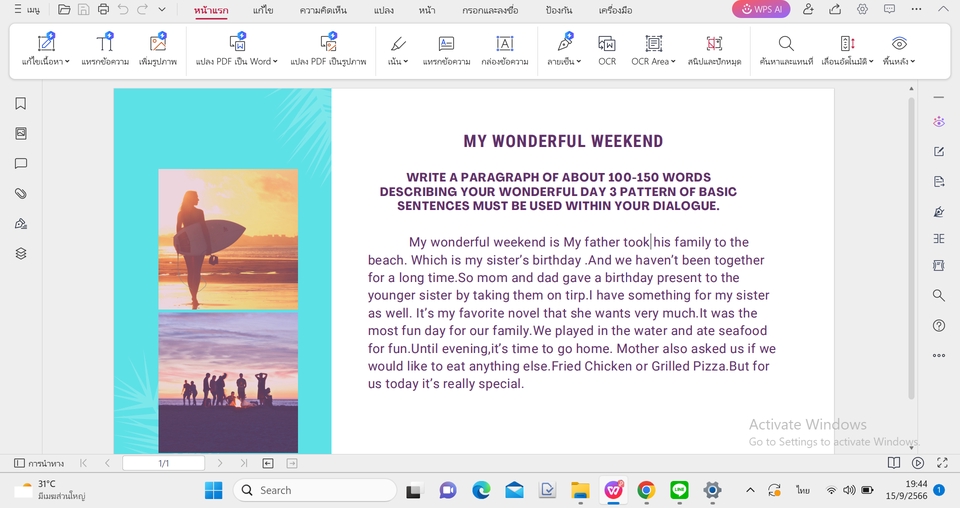Expand the quick access toolbar dropdown arrow

click(162, 9)
